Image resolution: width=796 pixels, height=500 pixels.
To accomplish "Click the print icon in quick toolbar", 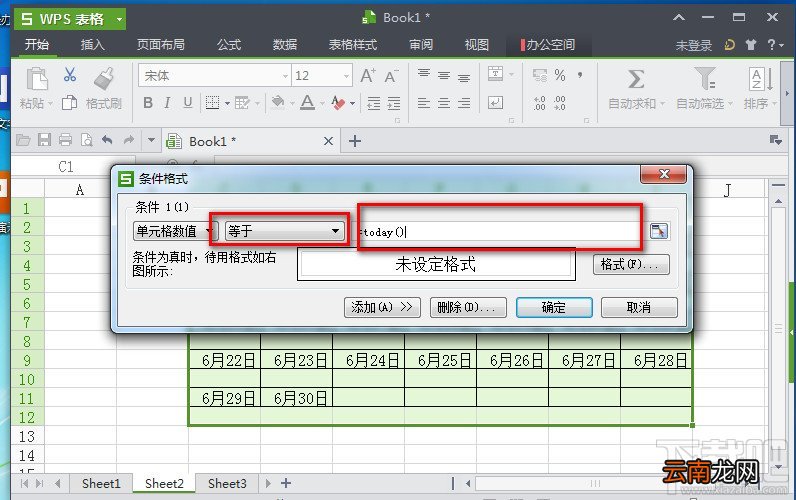I will 65,140.
